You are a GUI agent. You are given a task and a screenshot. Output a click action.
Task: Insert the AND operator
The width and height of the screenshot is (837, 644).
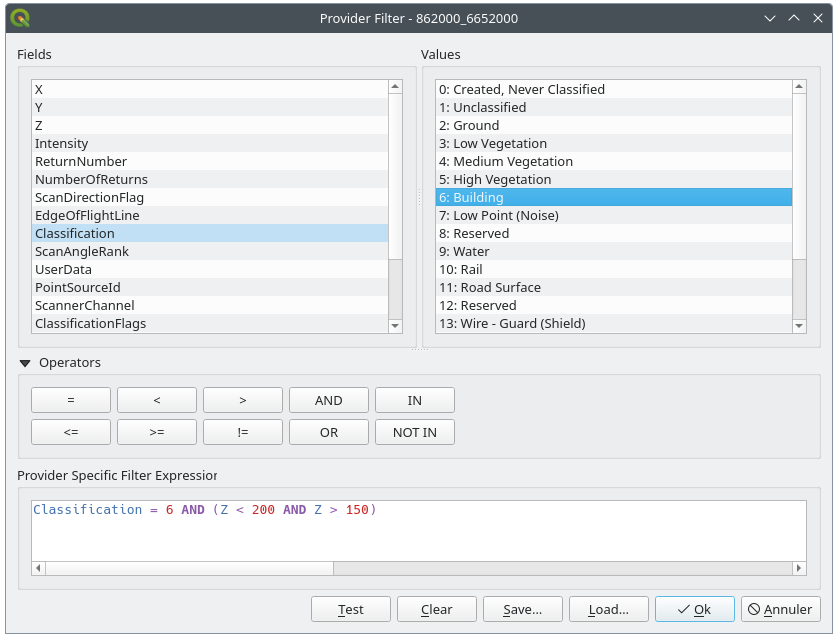pyautogui.click(x=328, y=399)
